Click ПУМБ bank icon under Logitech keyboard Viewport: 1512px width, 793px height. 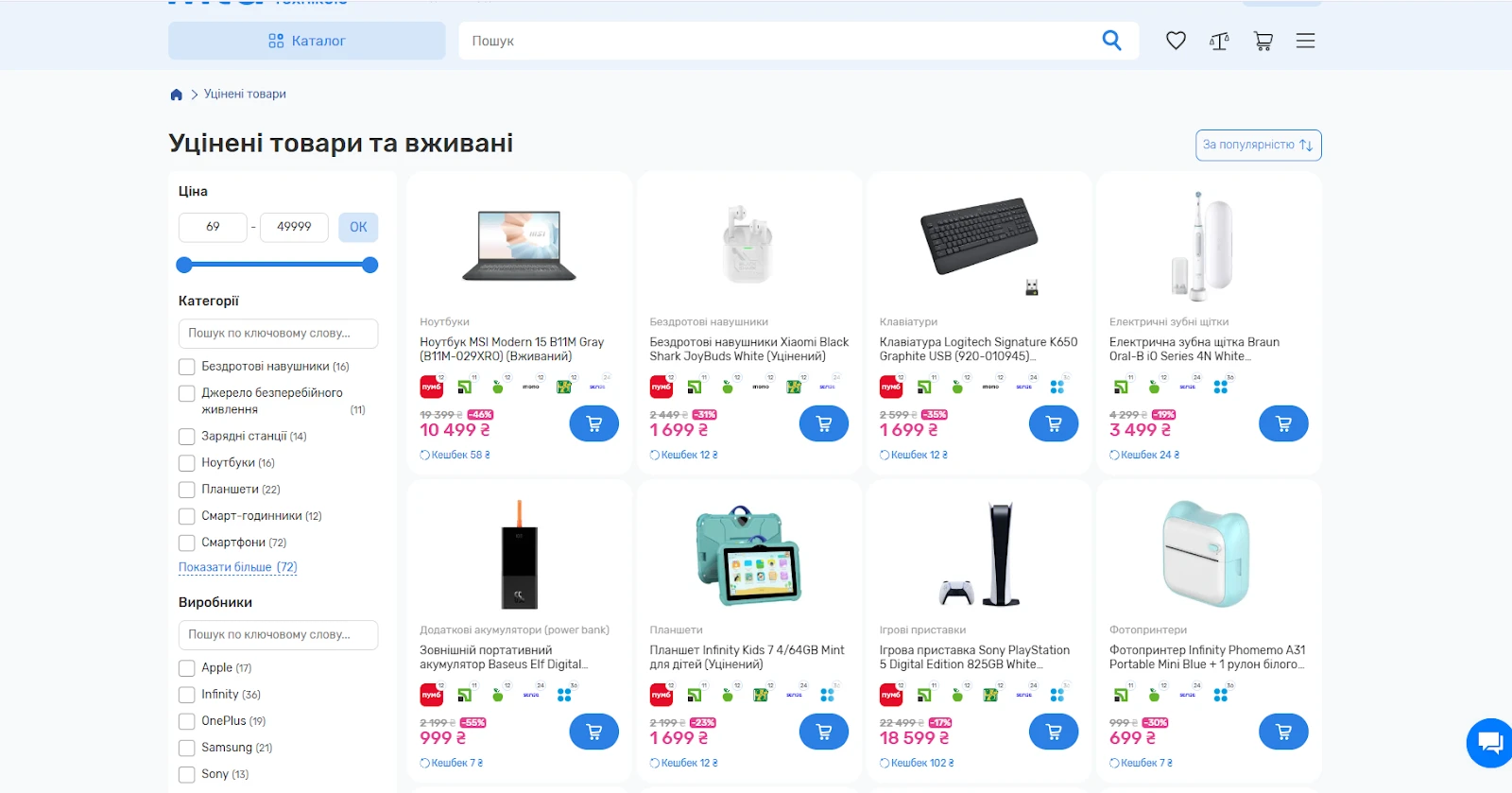891,387
